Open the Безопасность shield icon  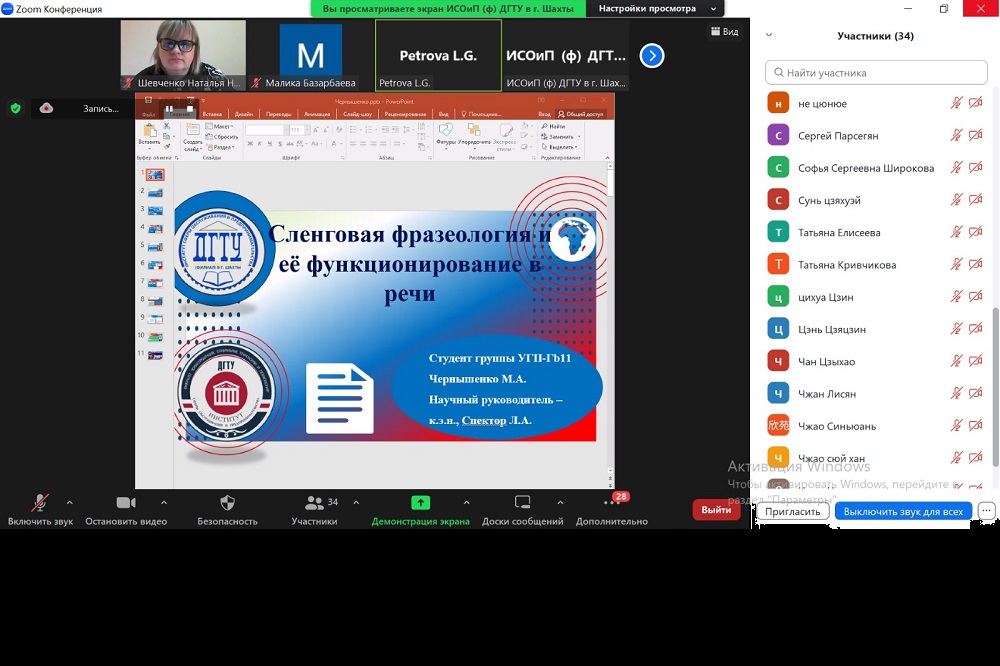click(227, 503)
